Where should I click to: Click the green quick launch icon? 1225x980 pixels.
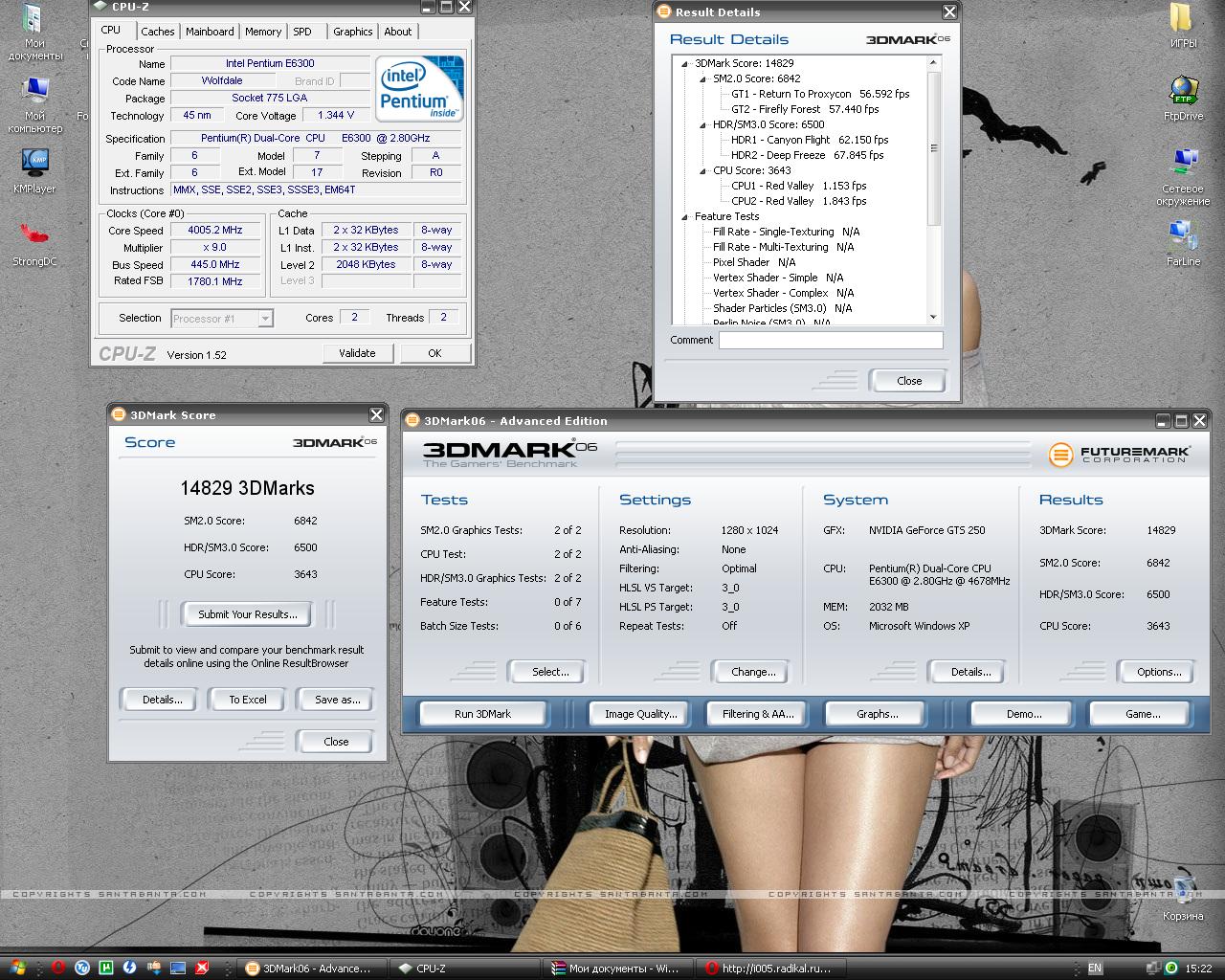tap(107, 968)
